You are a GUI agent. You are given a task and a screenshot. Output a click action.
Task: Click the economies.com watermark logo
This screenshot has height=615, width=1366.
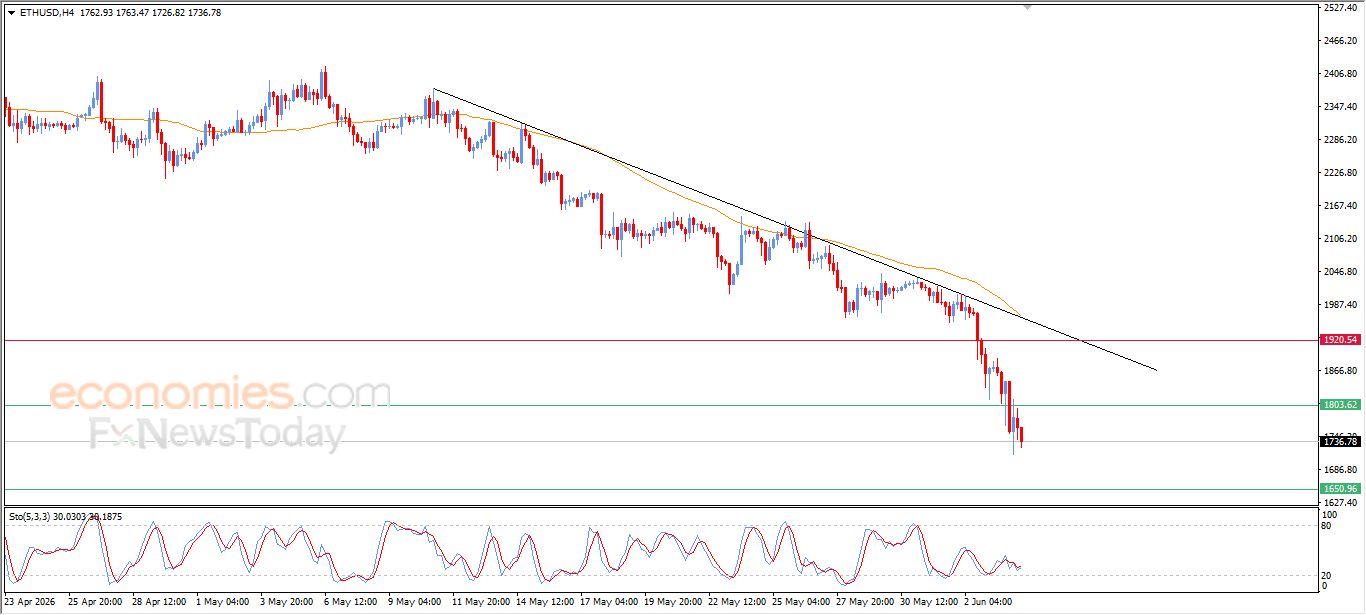(x=220, y=393)
